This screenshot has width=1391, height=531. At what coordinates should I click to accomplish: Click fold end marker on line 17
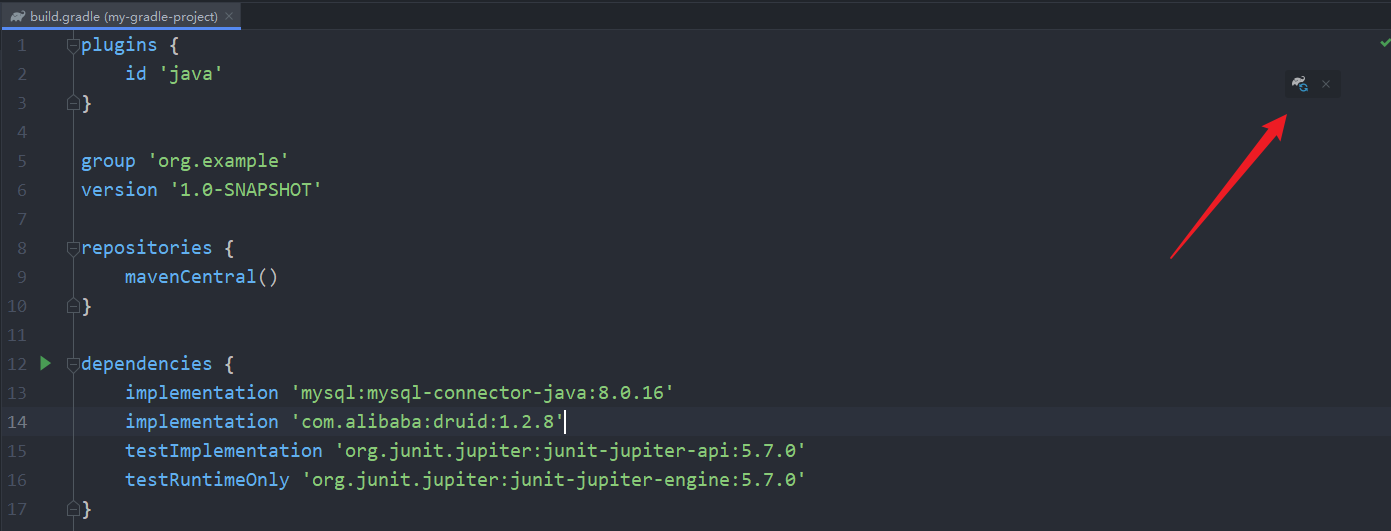click(72, 509)
